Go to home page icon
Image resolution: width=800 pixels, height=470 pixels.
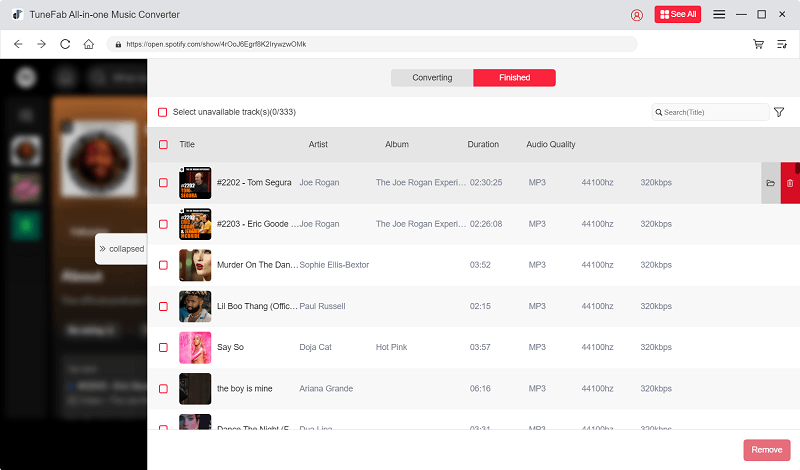(89, 44)
